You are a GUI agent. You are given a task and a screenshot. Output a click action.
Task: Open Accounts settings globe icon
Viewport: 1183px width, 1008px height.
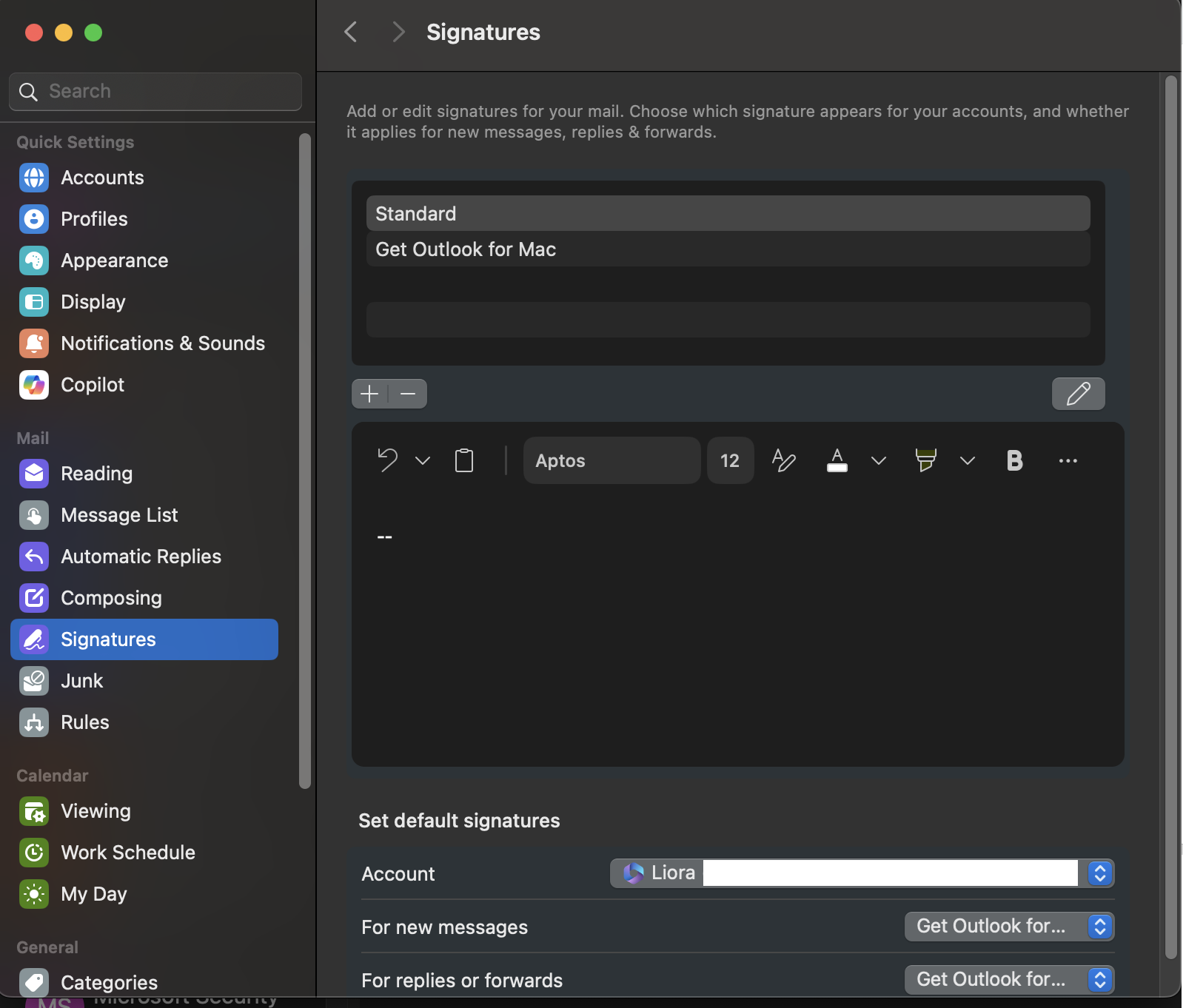pos(34,178)
